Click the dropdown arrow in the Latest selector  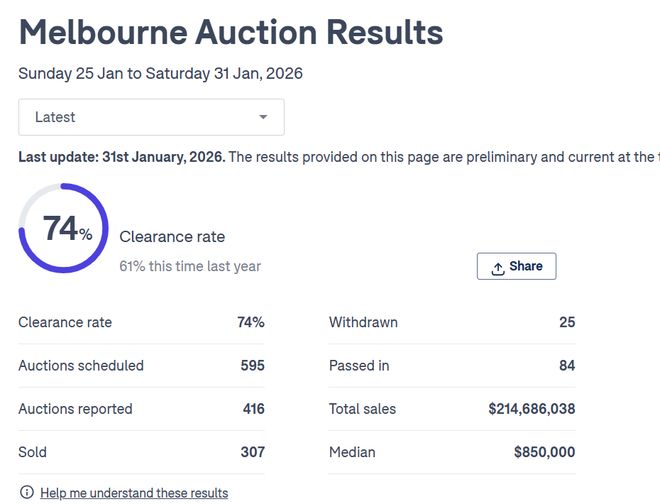click(263, 117)
